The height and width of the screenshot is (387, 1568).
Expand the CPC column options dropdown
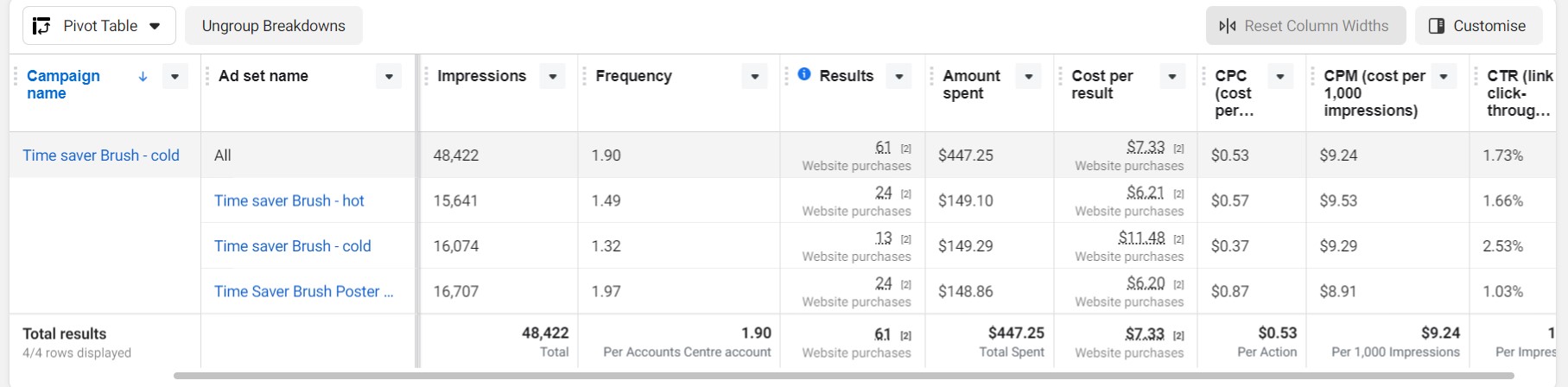point(1279,77)
